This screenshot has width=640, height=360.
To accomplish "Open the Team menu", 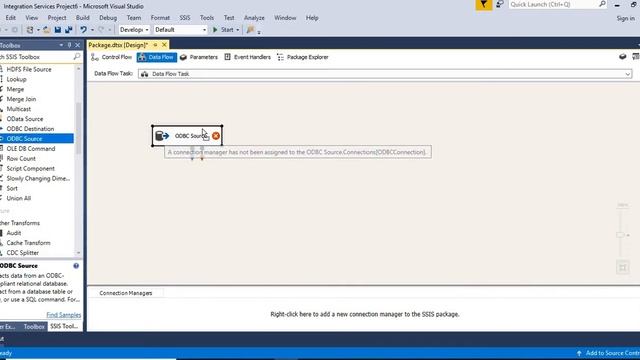I will pos(133,18).
